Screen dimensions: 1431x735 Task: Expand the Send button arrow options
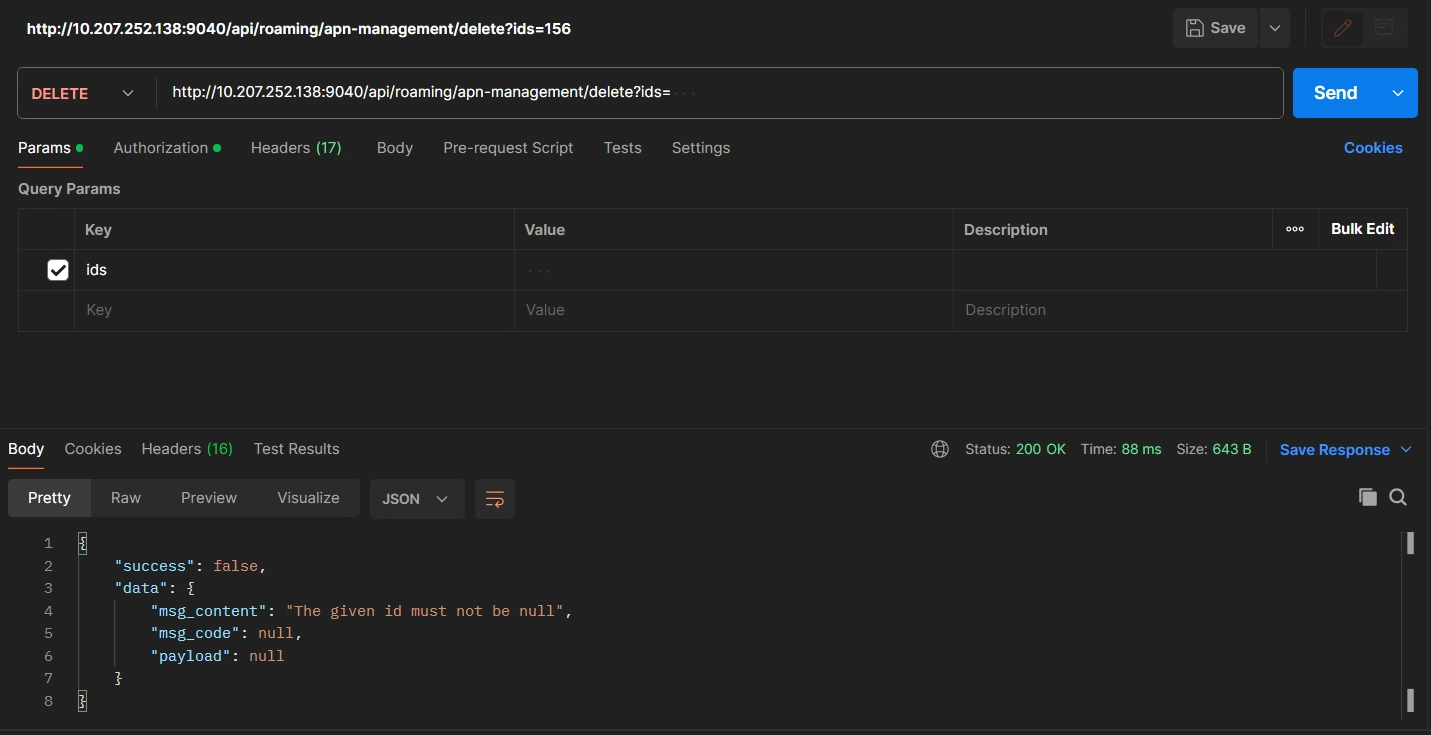(1398, 93)
